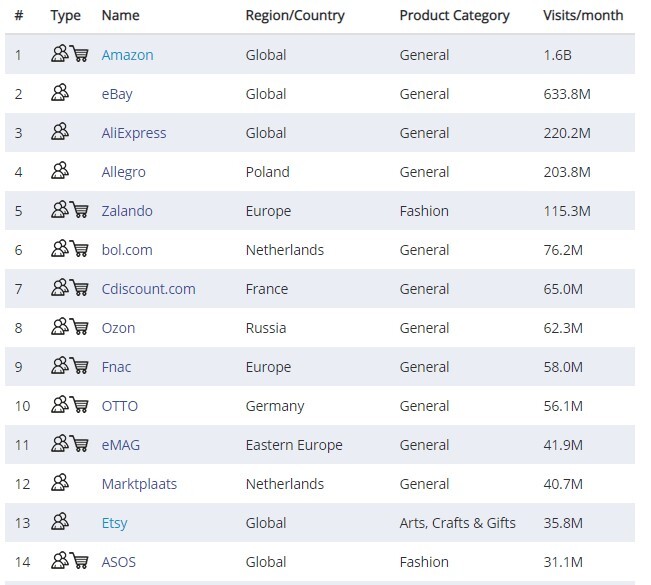Click the Type column header
Viewport: 651px width, 585px height.
(65, 16)
